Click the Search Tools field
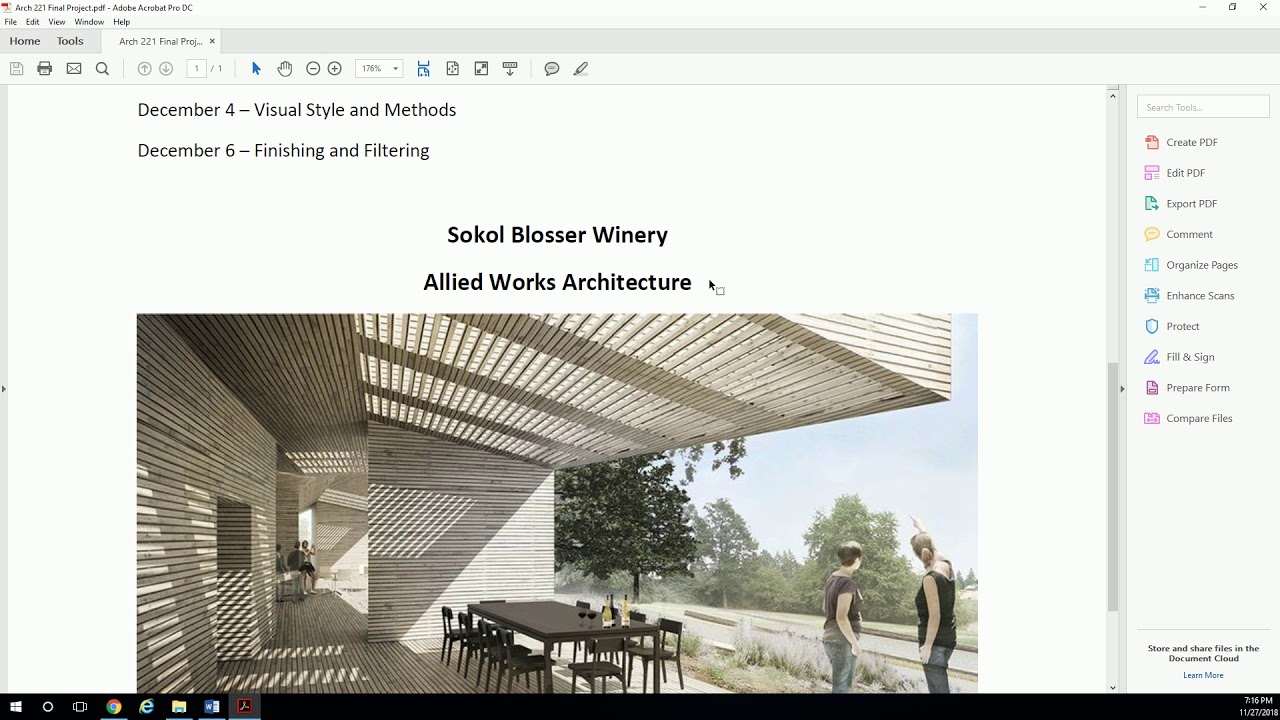Viewport: 1280px width, 720px height. pyautogui.click(x=1203, y=107)
